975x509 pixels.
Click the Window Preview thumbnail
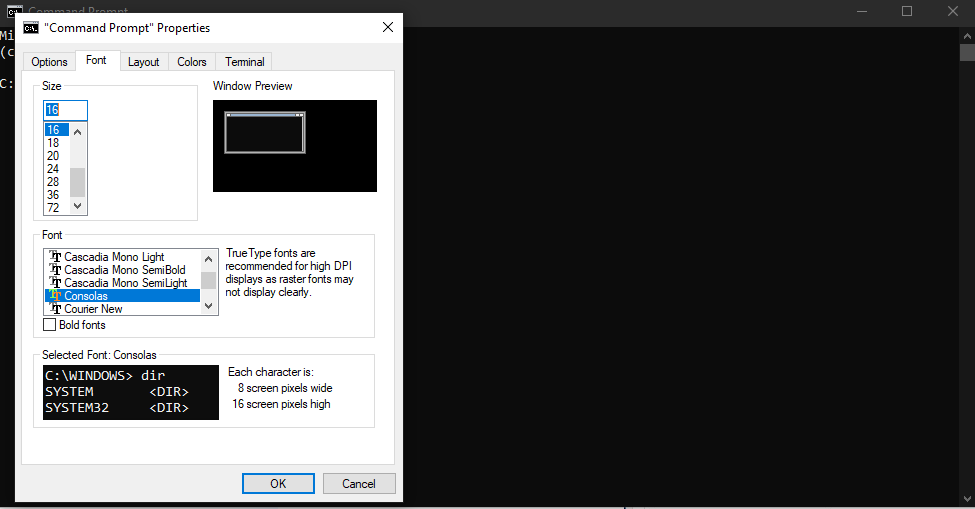point(295,146)
